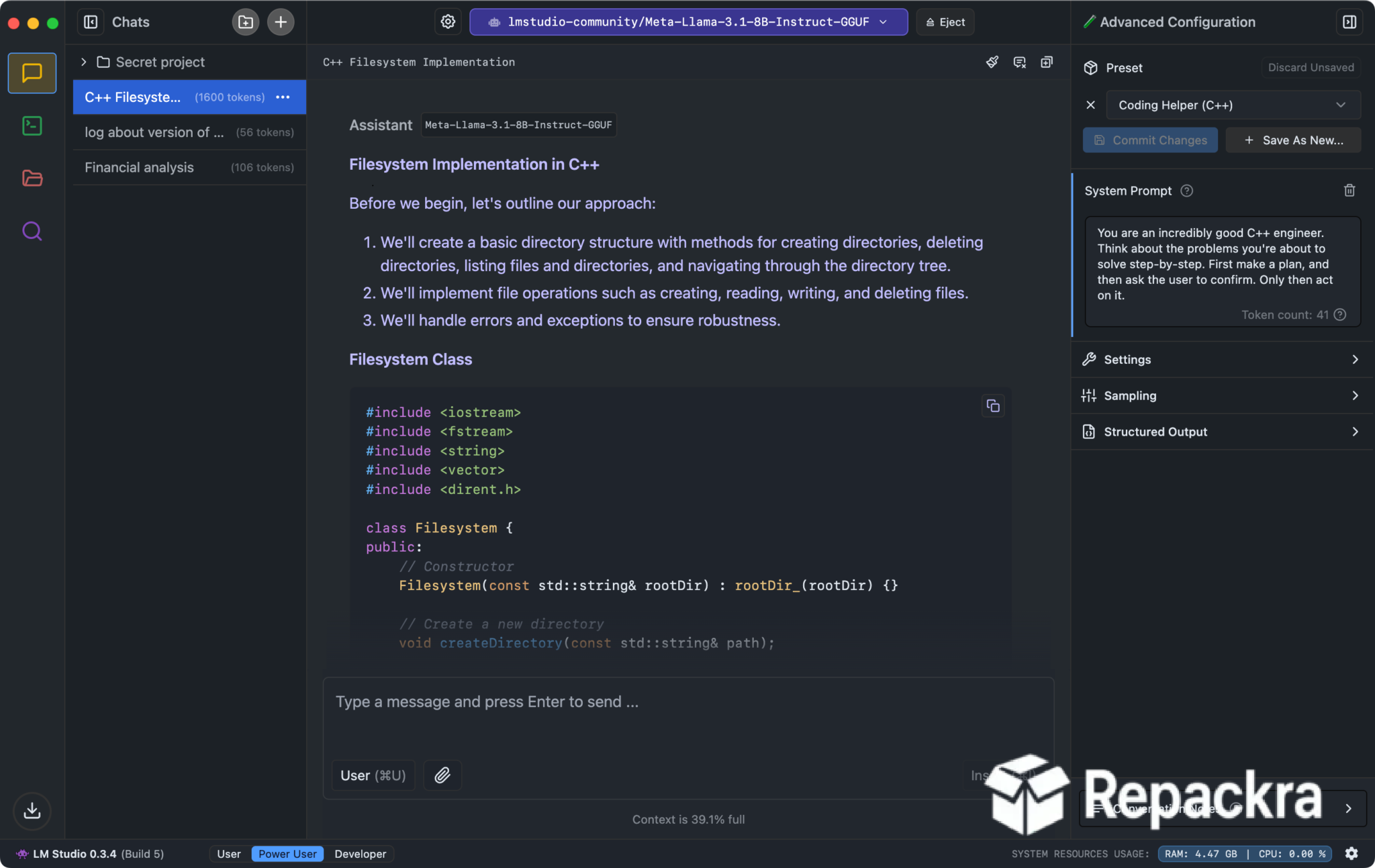Open My Models folder sidebar icon

32,178
